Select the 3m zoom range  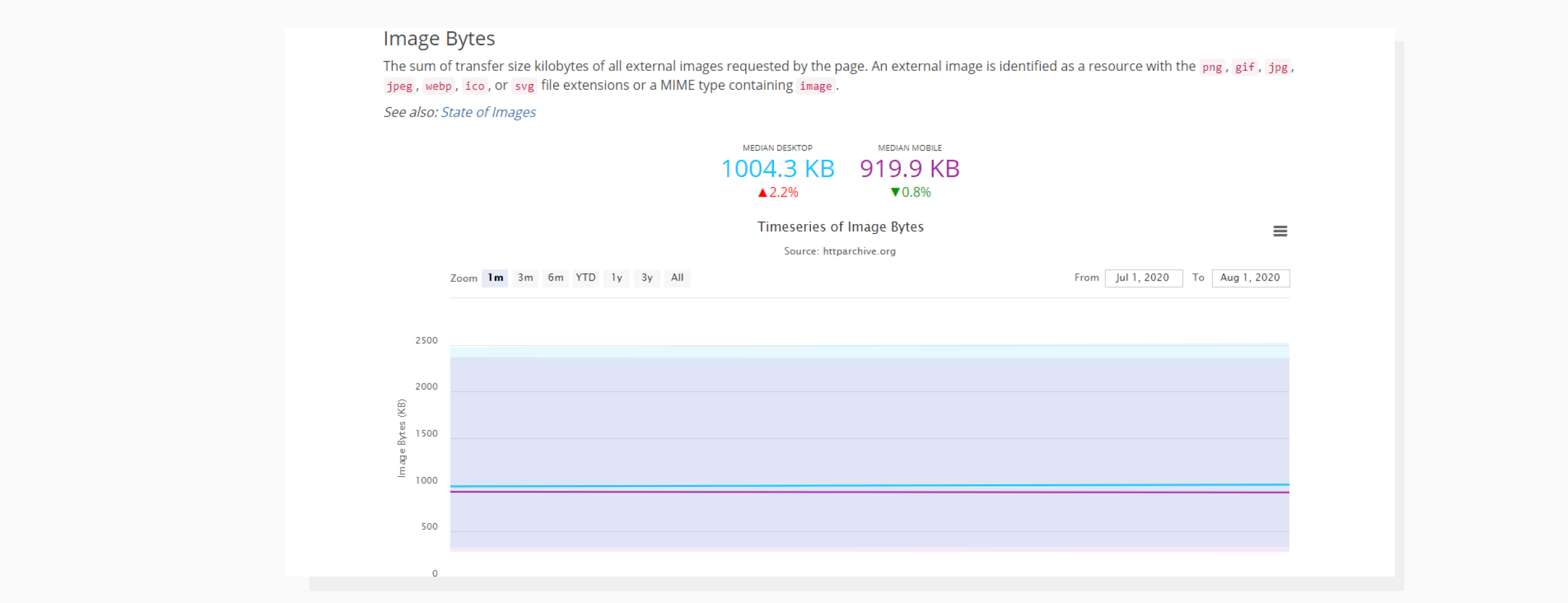point(524,278)
